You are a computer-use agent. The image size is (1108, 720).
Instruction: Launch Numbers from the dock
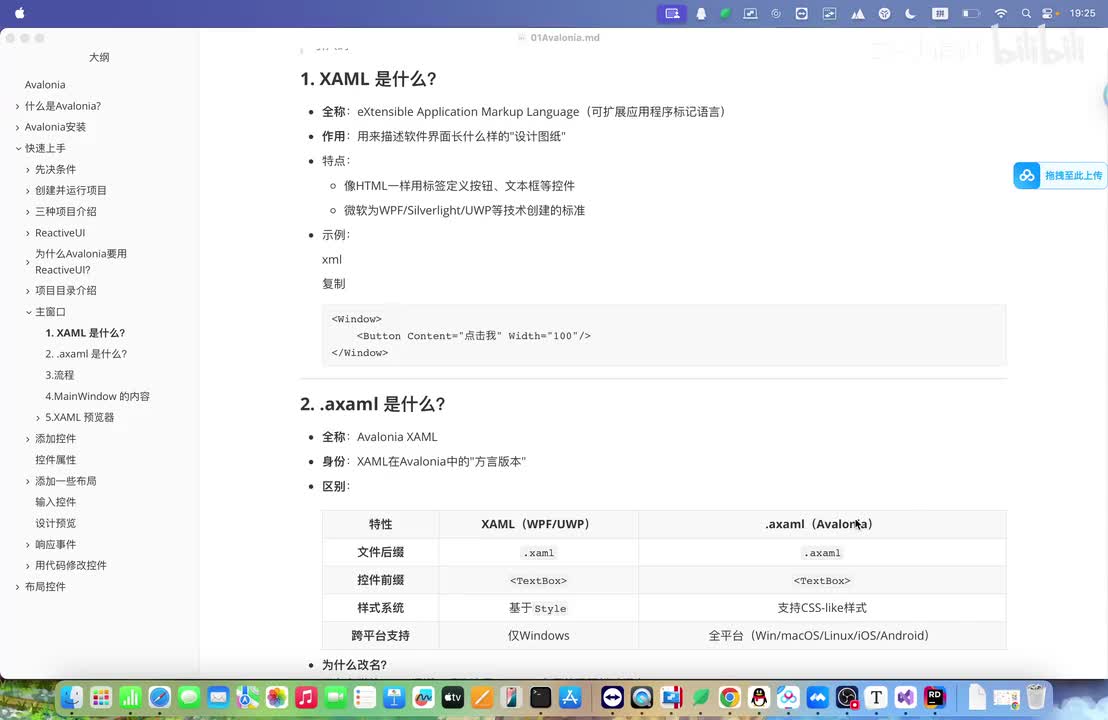pyautogui.click(x=130, y=698)
